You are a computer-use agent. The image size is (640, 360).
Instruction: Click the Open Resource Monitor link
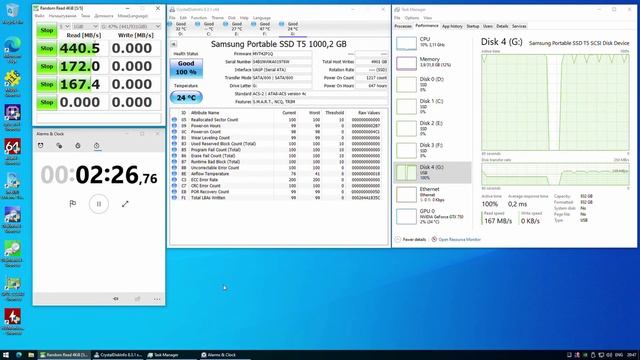coord(456,240)
